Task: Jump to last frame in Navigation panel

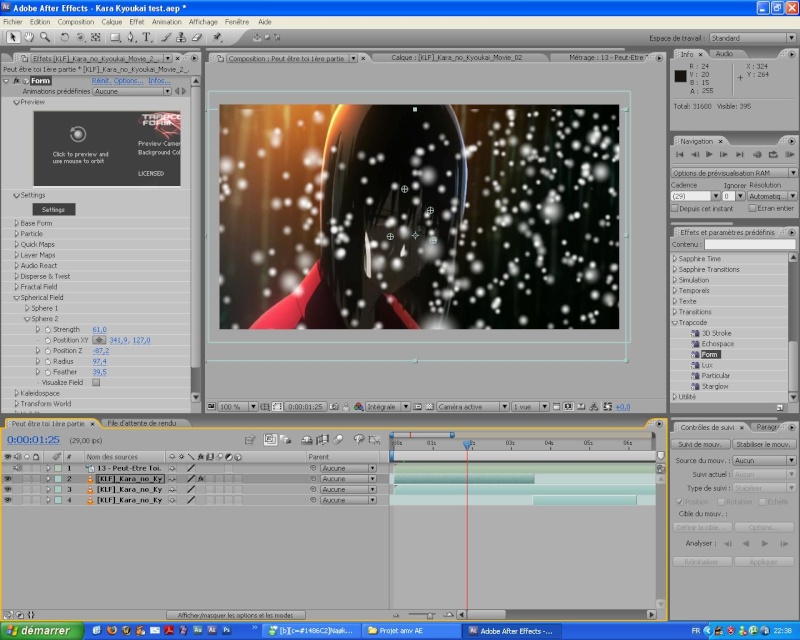Action: (739, 154)
